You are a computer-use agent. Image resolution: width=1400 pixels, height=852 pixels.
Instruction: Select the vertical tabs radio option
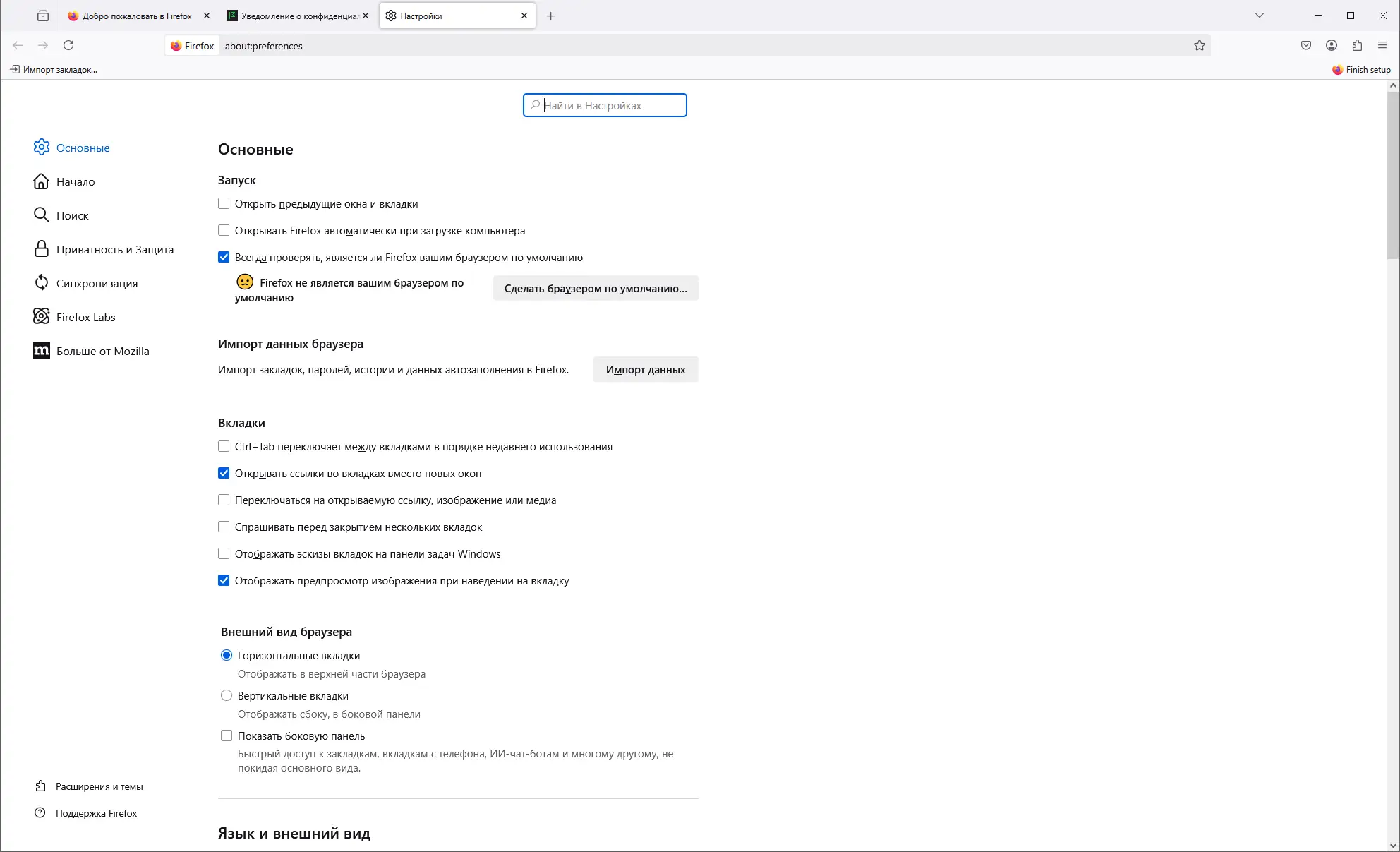(x=227, y=696)
